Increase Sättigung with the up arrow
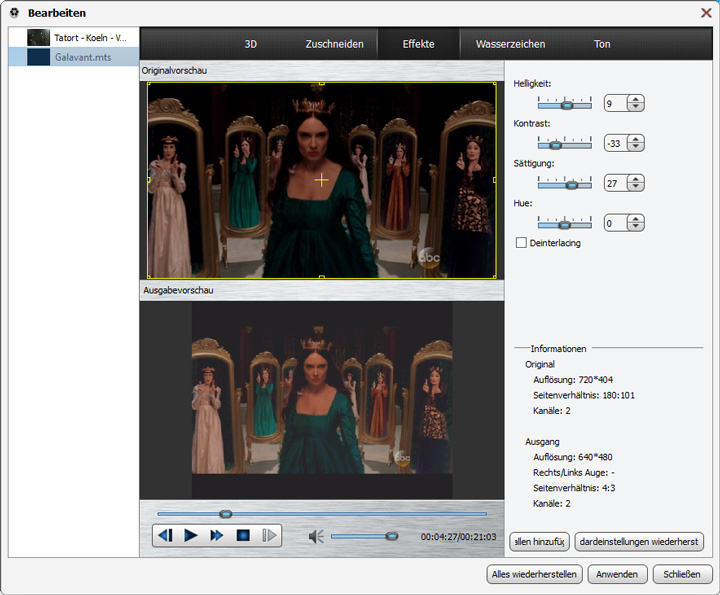720x595 pixels. coord(636,179)
